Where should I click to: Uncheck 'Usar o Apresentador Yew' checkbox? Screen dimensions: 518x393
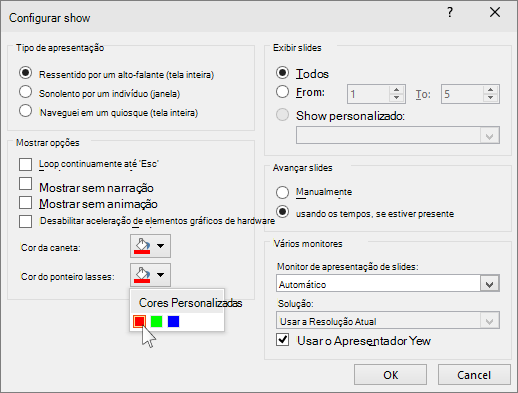click(x=282, y=340)
